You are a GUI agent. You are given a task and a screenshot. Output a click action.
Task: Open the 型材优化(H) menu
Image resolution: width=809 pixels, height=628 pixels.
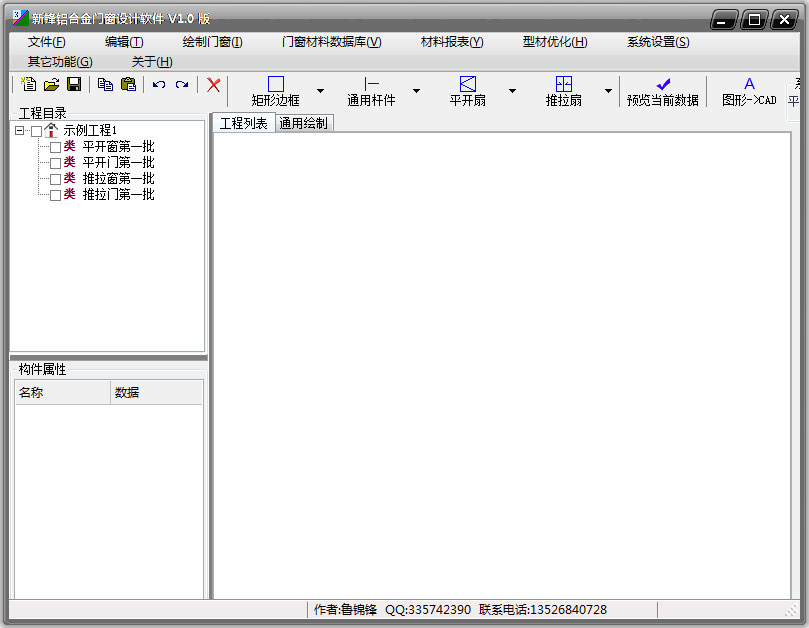(555, 42)
